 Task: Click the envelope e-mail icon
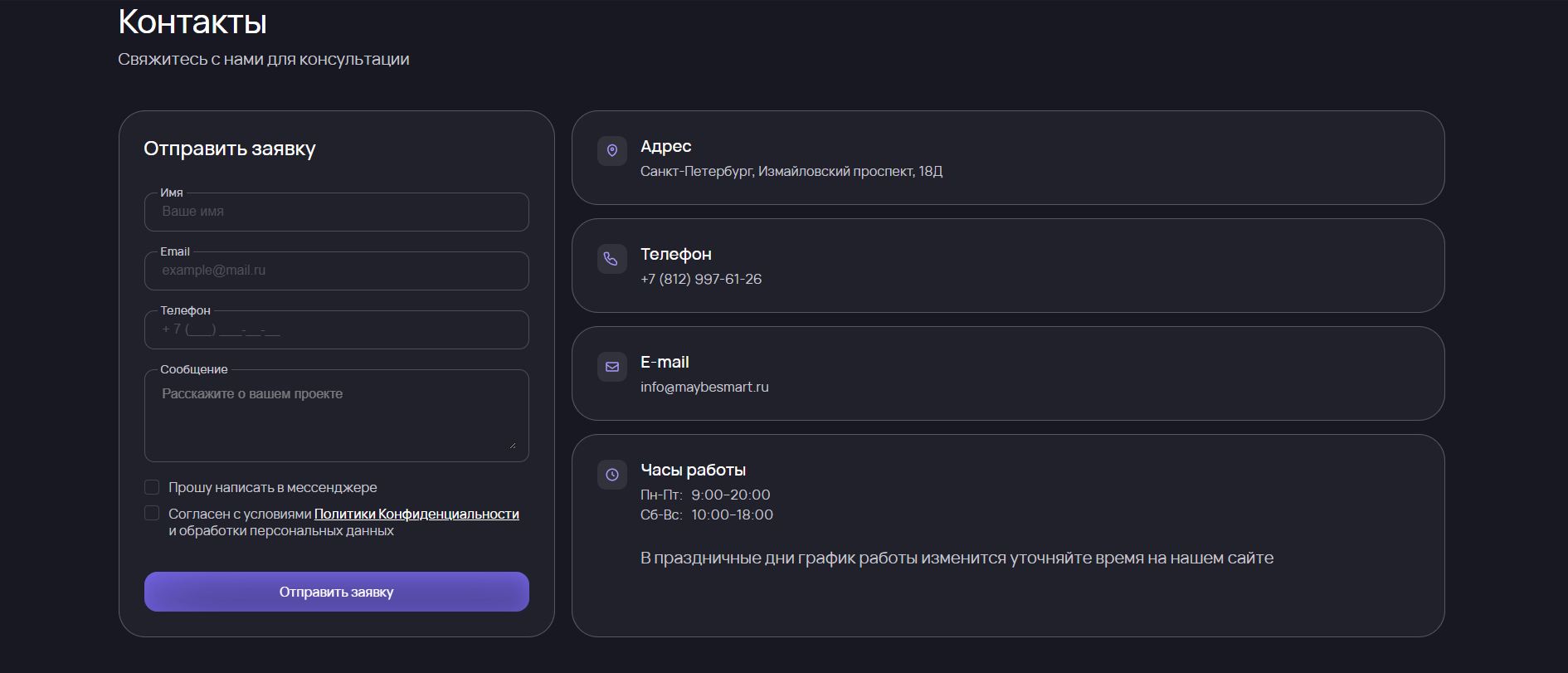coord(612,367)
